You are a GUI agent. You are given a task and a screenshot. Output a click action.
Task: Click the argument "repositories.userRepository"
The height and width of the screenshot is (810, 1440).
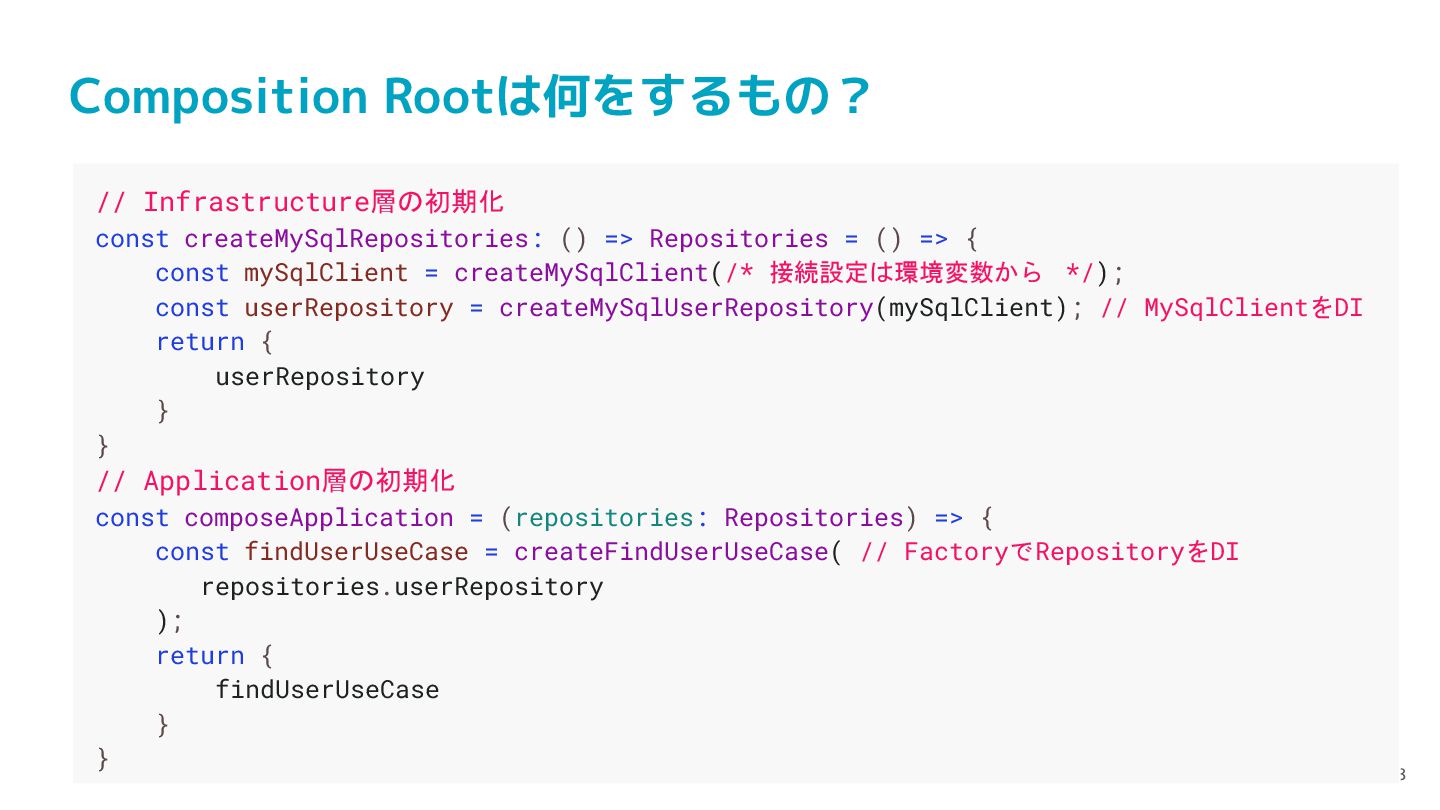[x=402, y=587]
